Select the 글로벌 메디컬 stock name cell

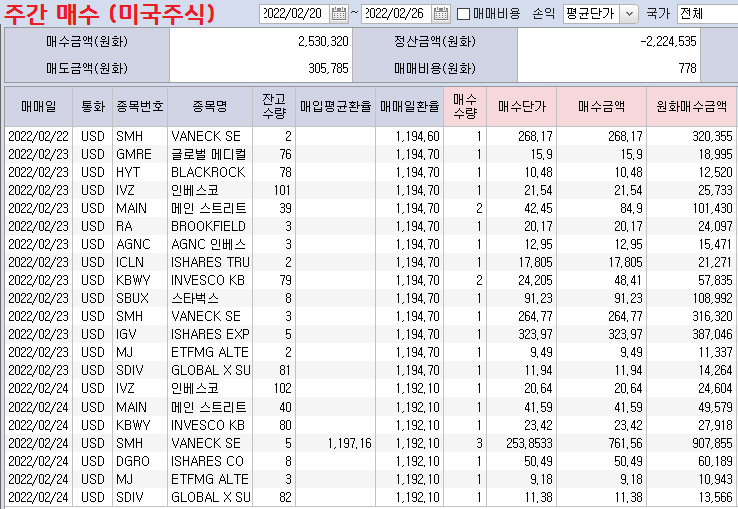pos(210,154)
